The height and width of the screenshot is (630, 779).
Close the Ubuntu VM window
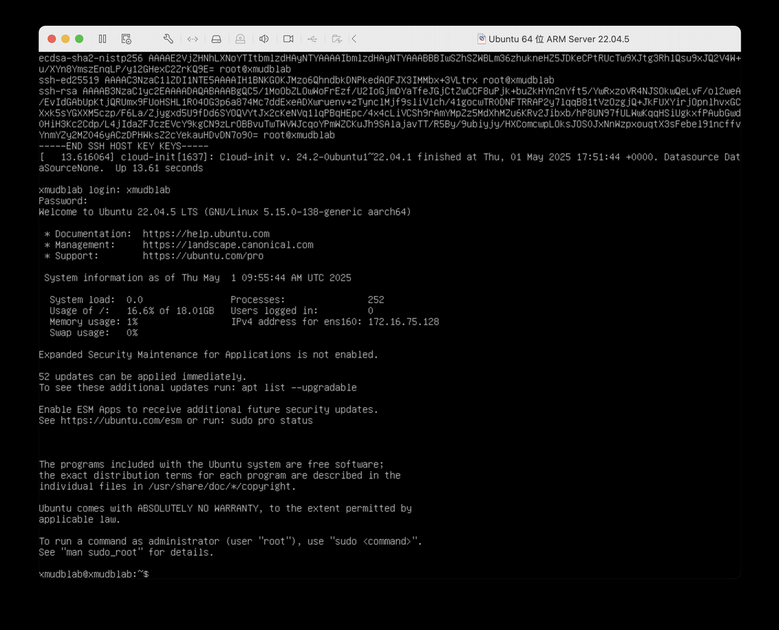coord(52,39)
